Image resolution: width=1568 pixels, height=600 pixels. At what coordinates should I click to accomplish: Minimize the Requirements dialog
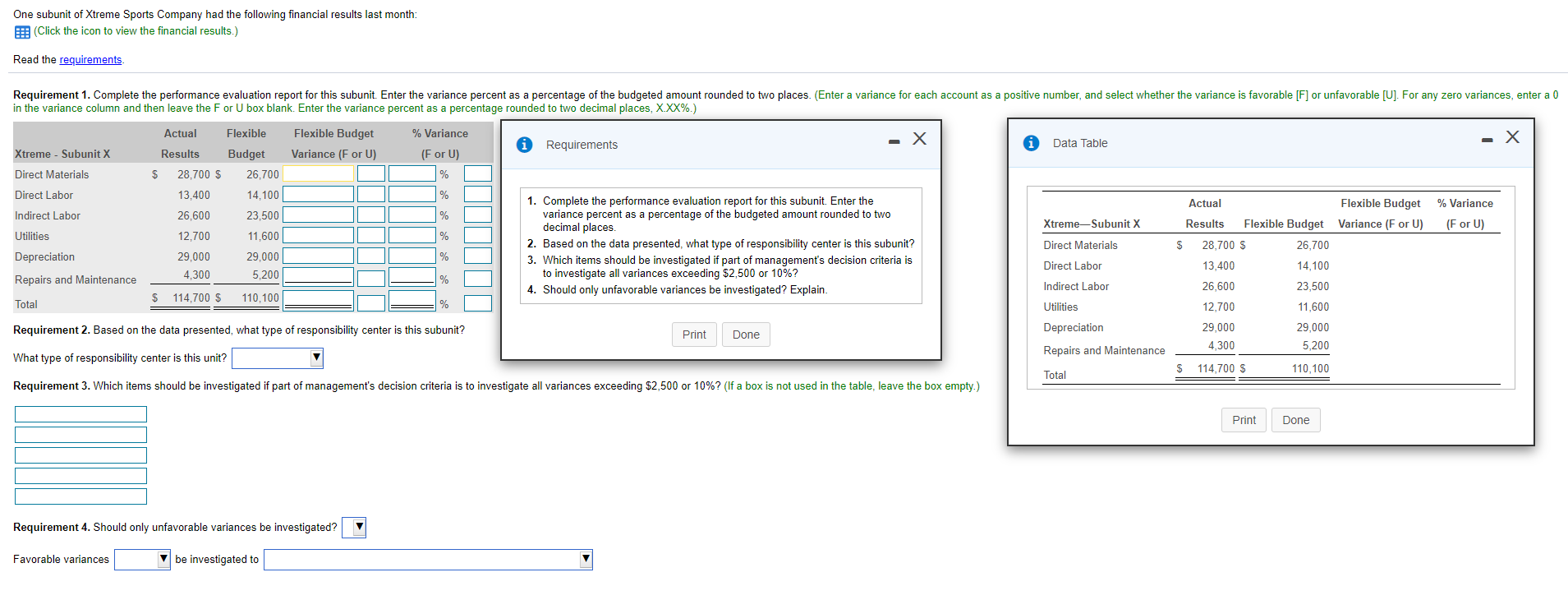tap(894, 142)
